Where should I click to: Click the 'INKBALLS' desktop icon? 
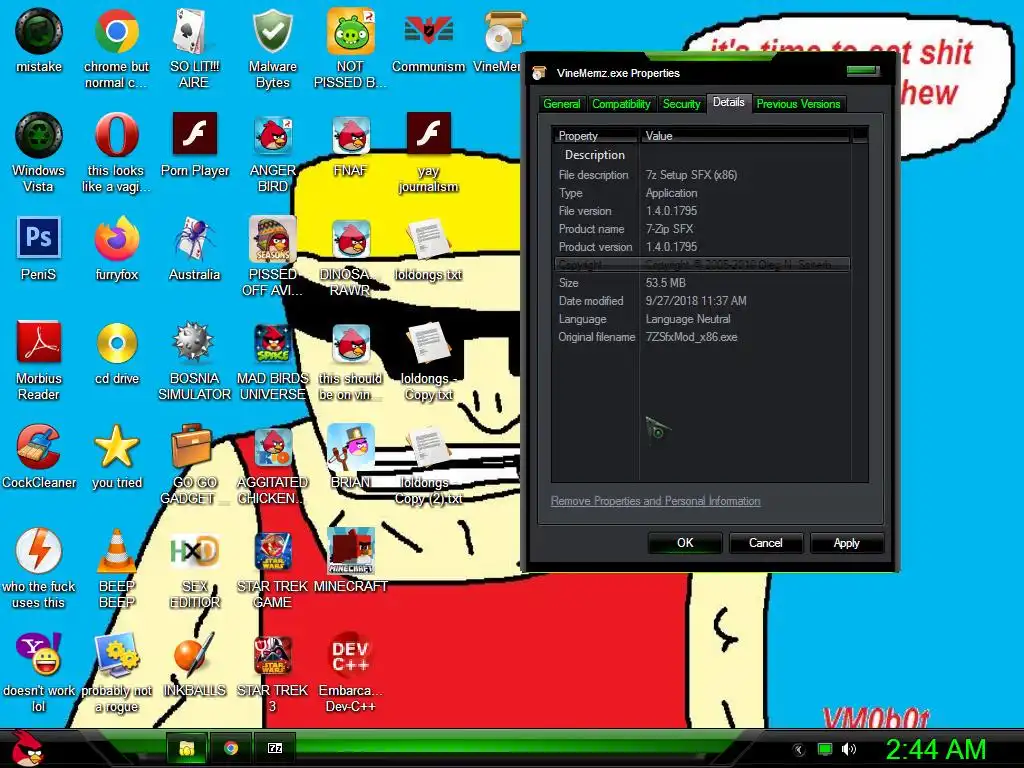[x=194, y=665]
